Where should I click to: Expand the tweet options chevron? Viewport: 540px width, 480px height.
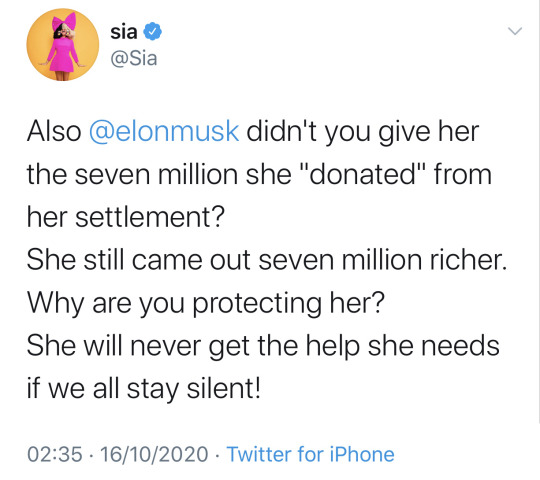point(515,31)
